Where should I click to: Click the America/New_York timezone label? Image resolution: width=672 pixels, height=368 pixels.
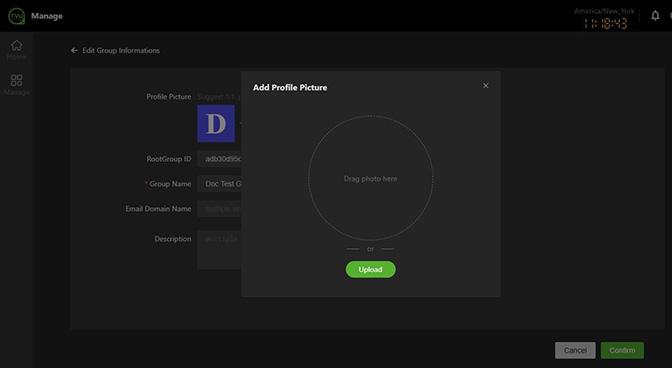604,11
